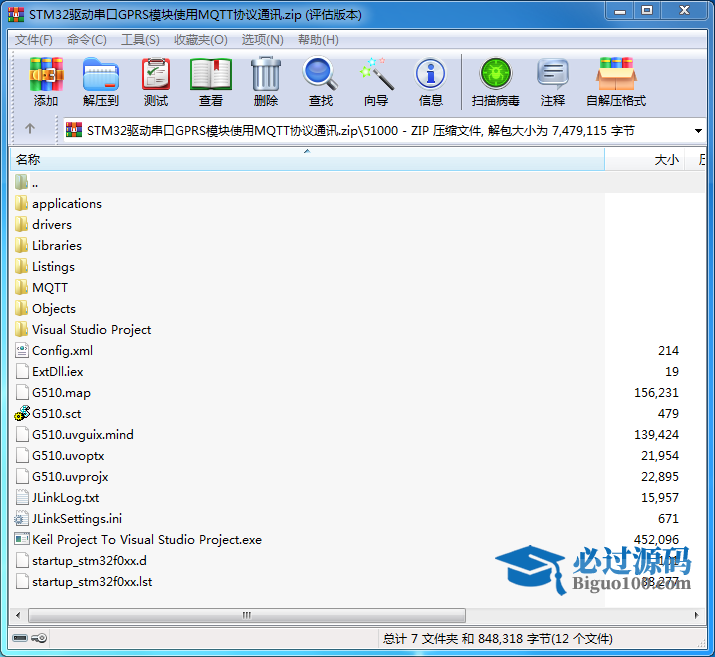Select the Keil Project exe icon
Screen dimensions: 715x657
(x=22, y=539)
